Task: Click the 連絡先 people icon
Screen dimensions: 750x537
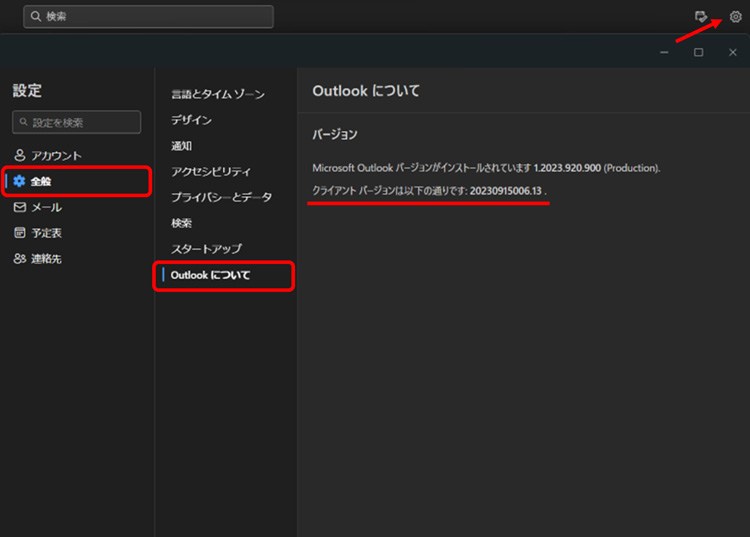Action: coord(20,259)
